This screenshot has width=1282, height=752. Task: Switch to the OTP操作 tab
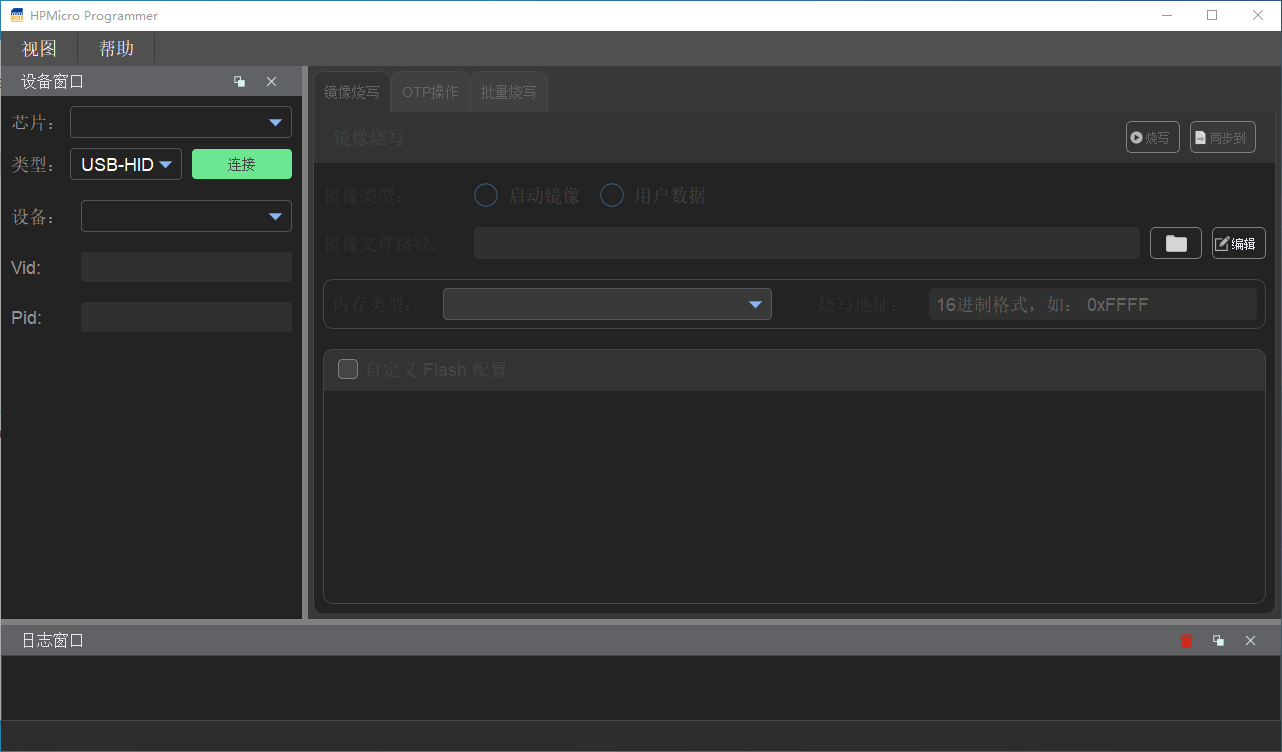tap(430, 92)
